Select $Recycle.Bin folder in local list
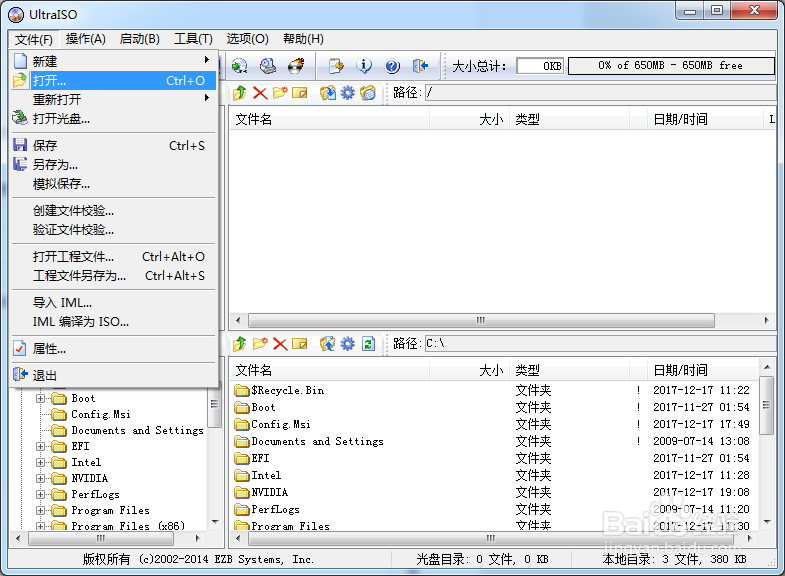This screenshot has width=785, height=576. point(279,390)
